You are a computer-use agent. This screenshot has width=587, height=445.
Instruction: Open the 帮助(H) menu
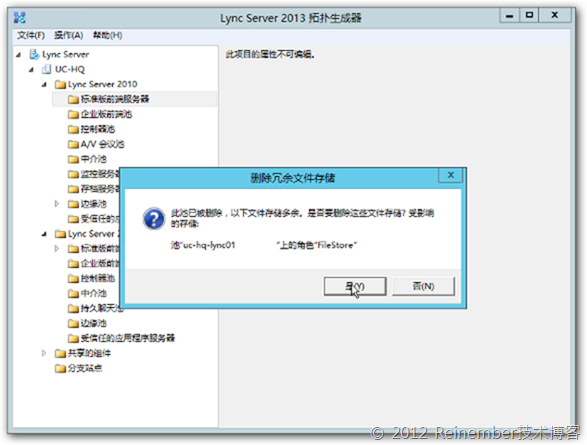click(107, 35)
